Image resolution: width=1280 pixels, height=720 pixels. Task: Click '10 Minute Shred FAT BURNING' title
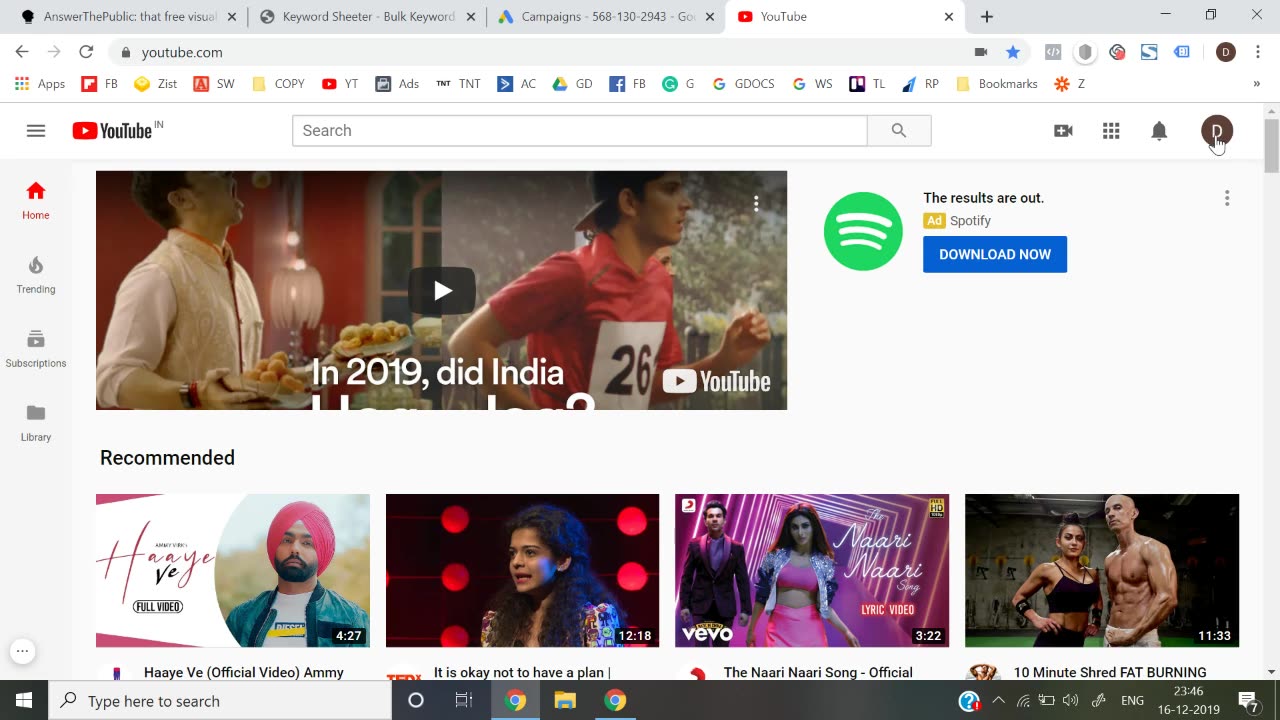[1110, 672]
